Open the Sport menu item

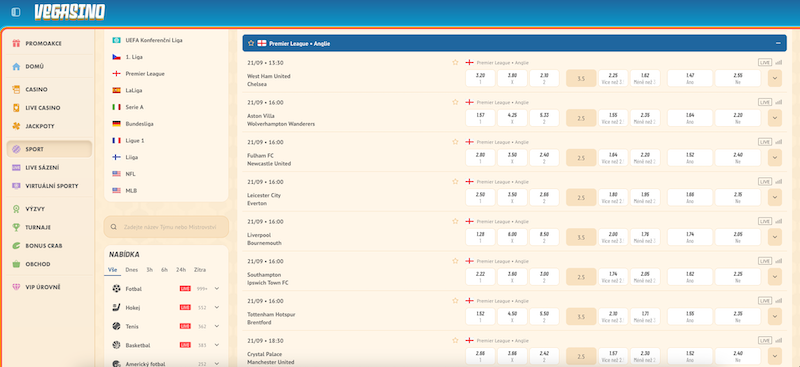coord(49,150)
